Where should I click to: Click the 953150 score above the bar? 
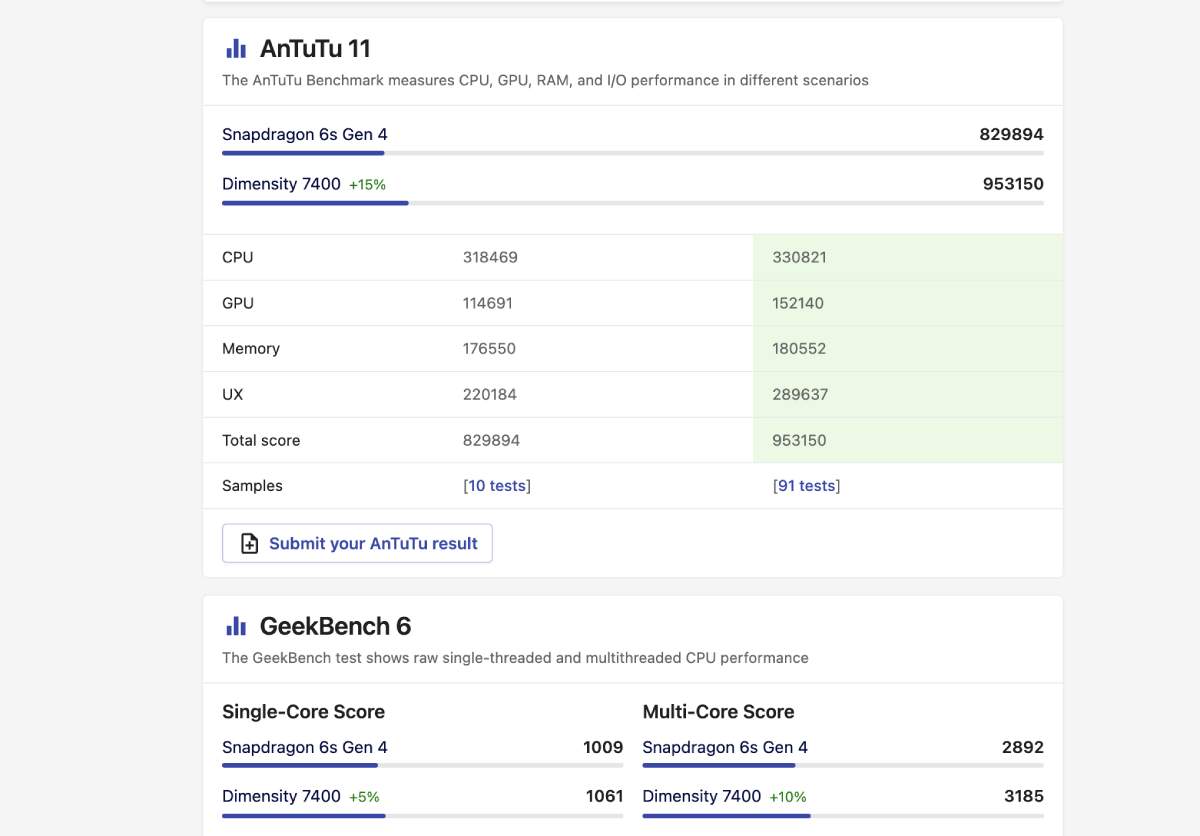[1013, 184]
